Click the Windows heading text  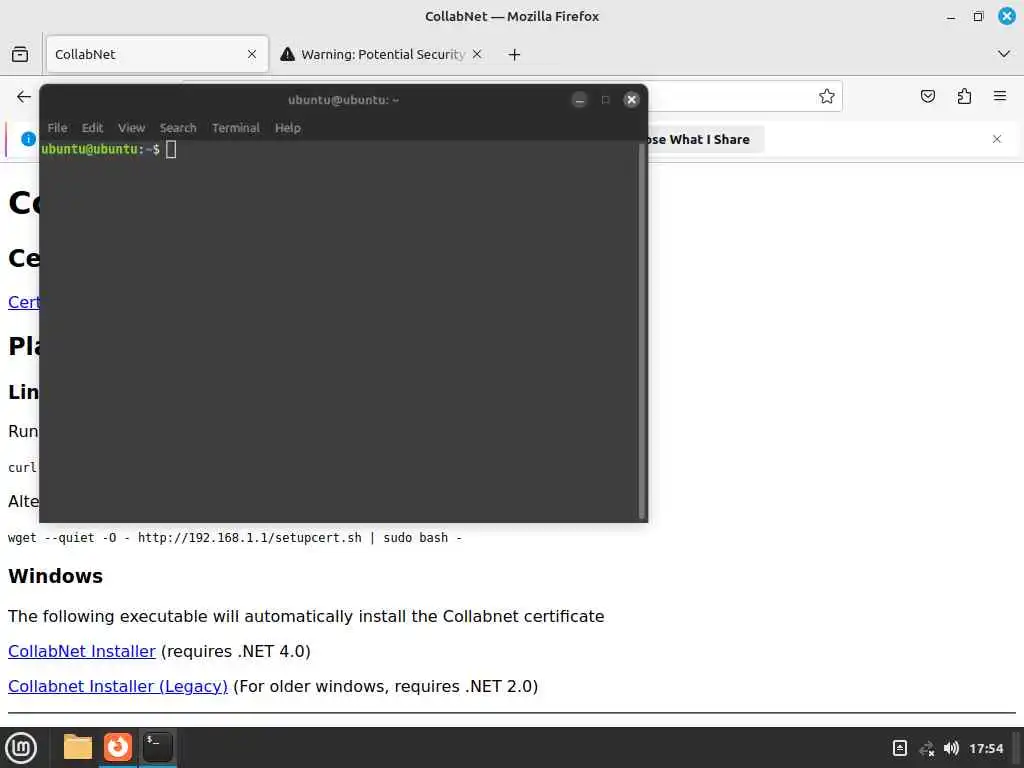pos(56,576)
